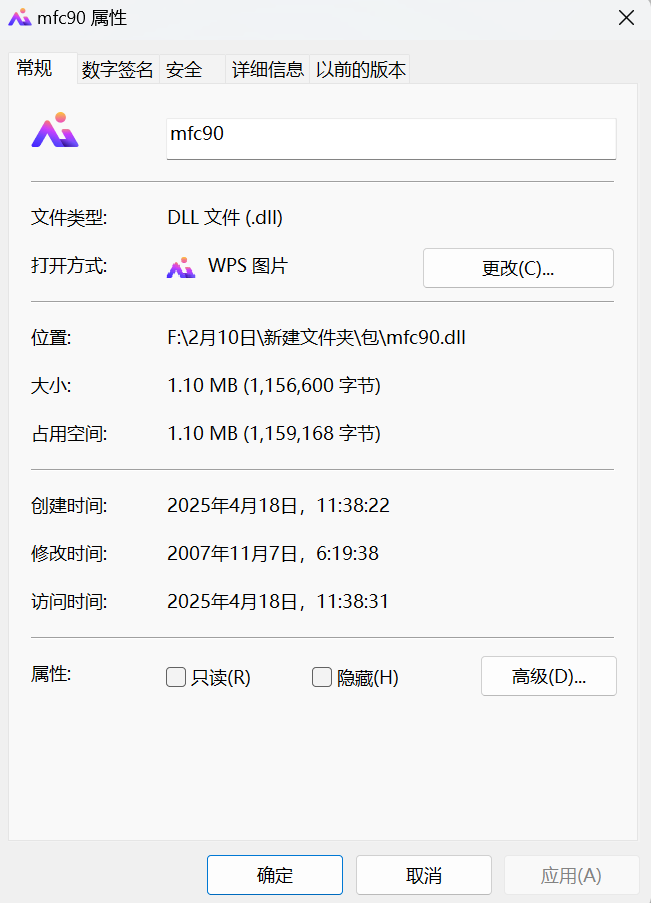Switch to the 安全 tab

pyautogui.click(x=184, y=70)
